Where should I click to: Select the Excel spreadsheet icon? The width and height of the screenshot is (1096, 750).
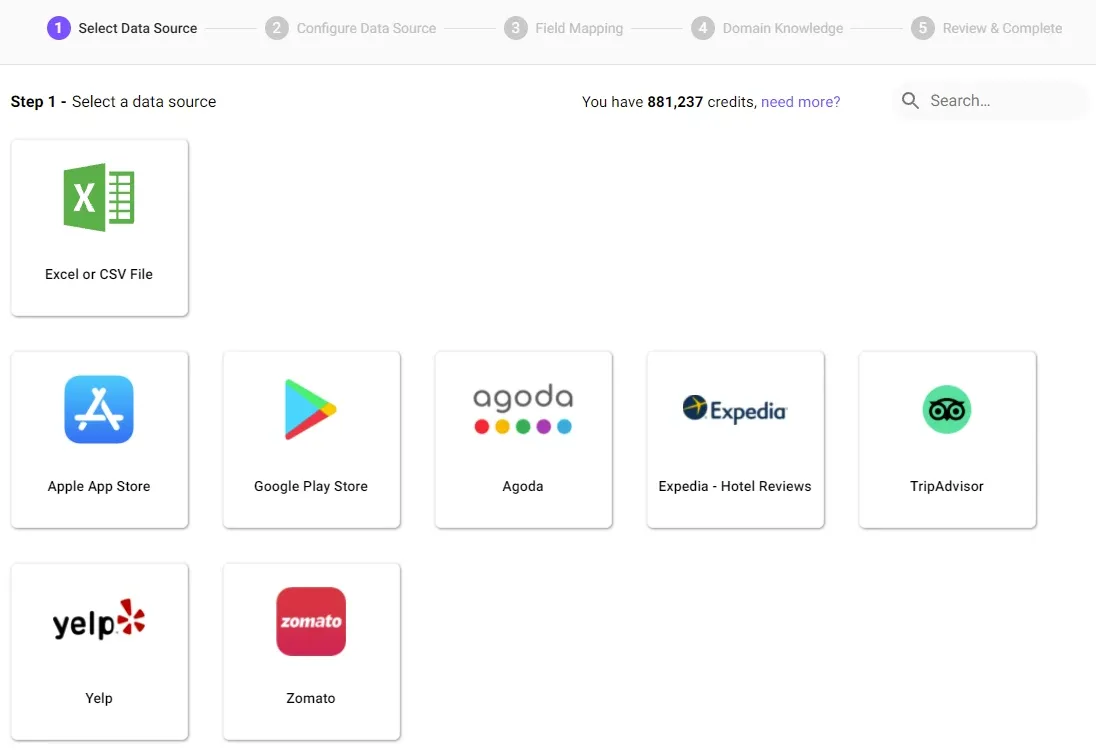tap(99, 197)
